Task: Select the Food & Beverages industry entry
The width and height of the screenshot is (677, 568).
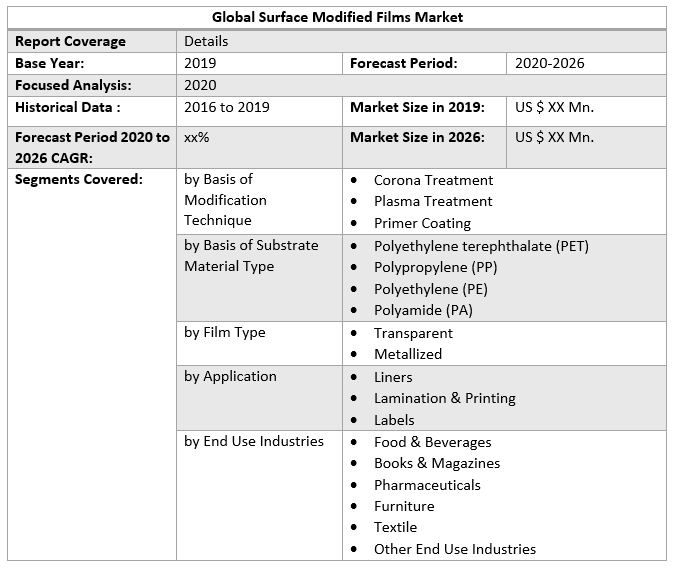Action: click(x=432, y=442)
